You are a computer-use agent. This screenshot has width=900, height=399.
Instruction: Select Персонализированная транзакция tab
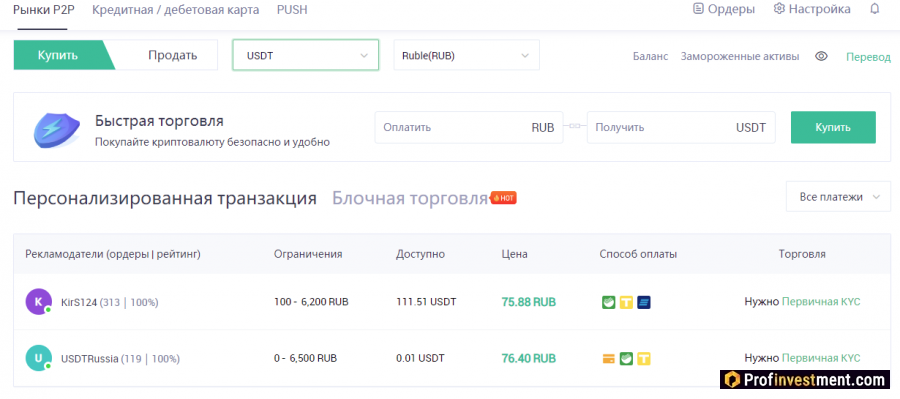165,199
